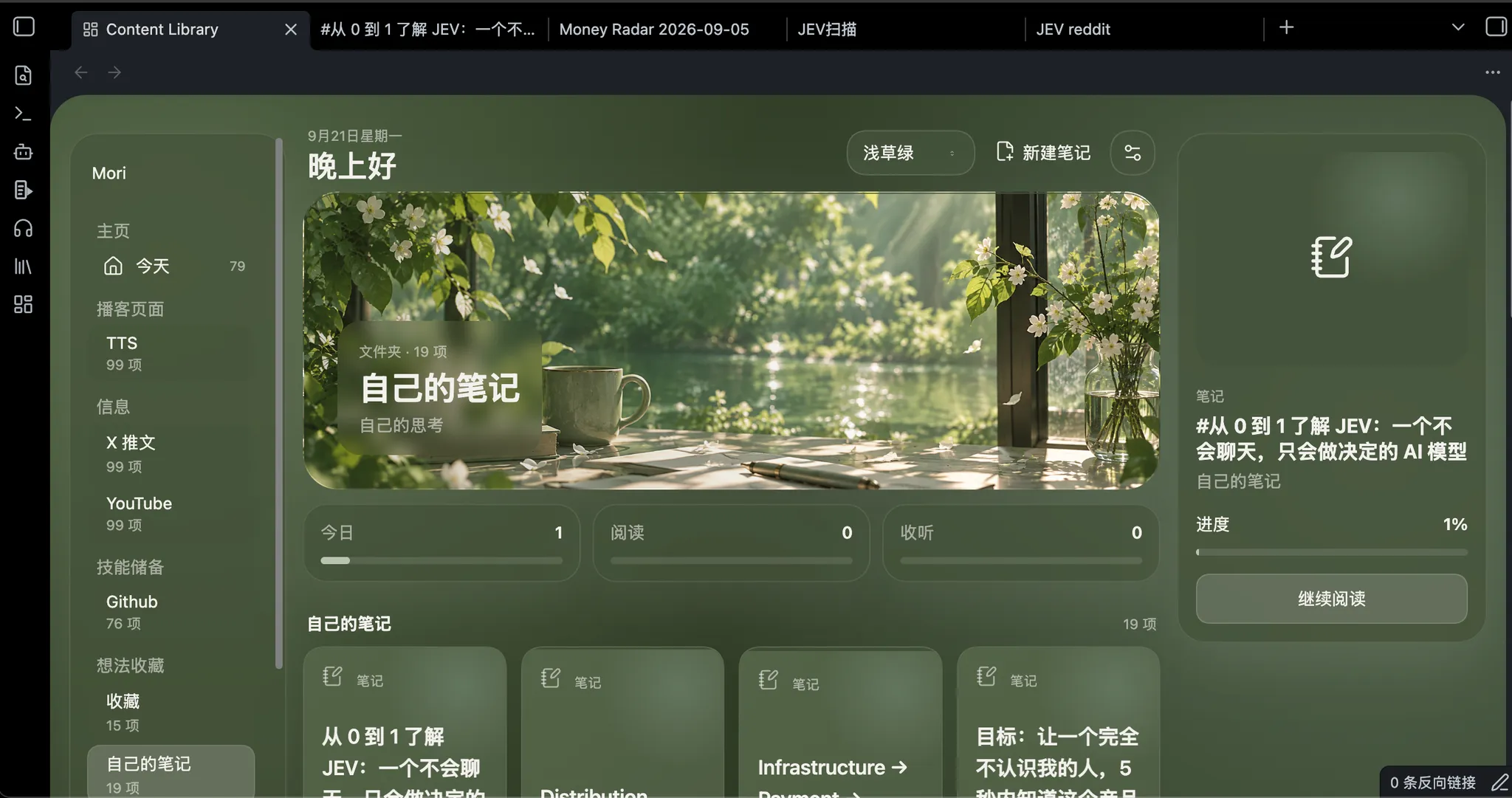This screenshot has height=798, width=1512.
Task: Click the document play icon in ribbon
Action: (24, 190)
